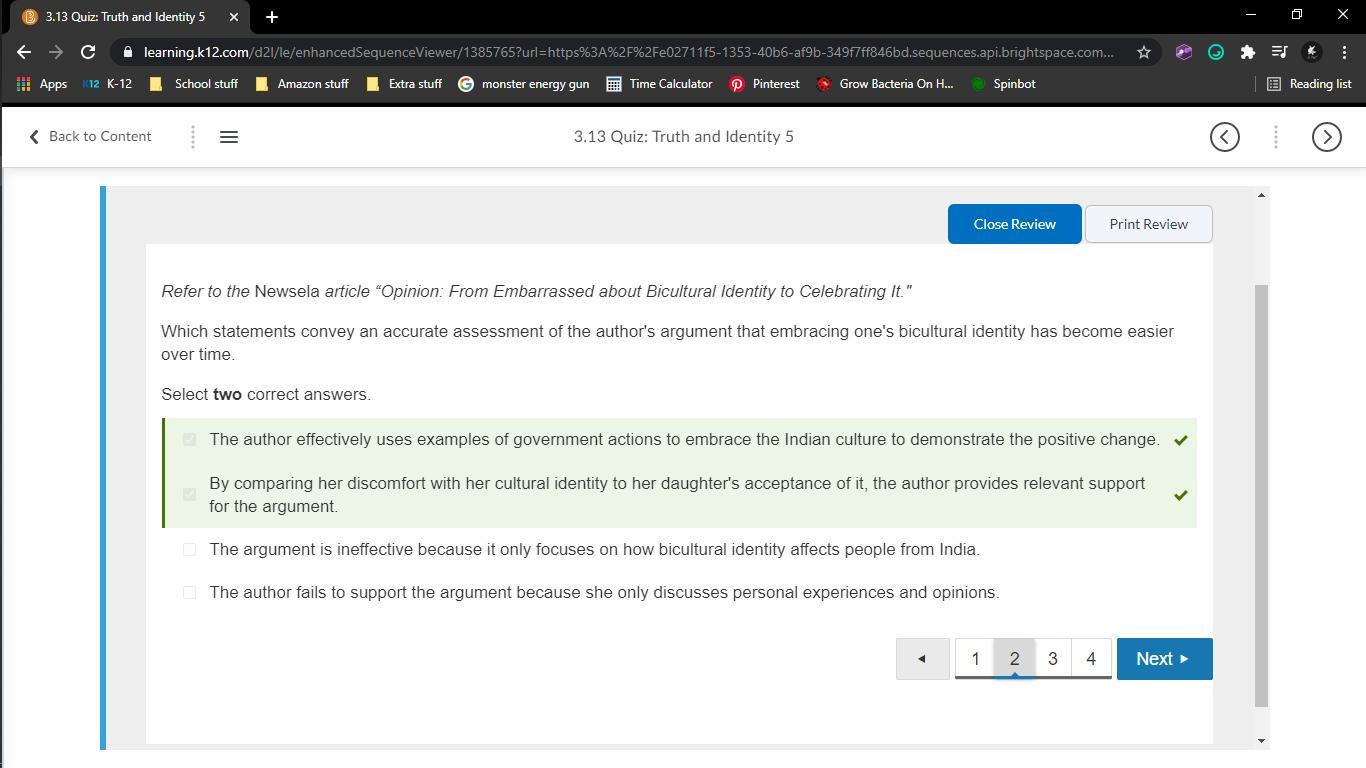Bookmark this page with the star icon

1144,52
